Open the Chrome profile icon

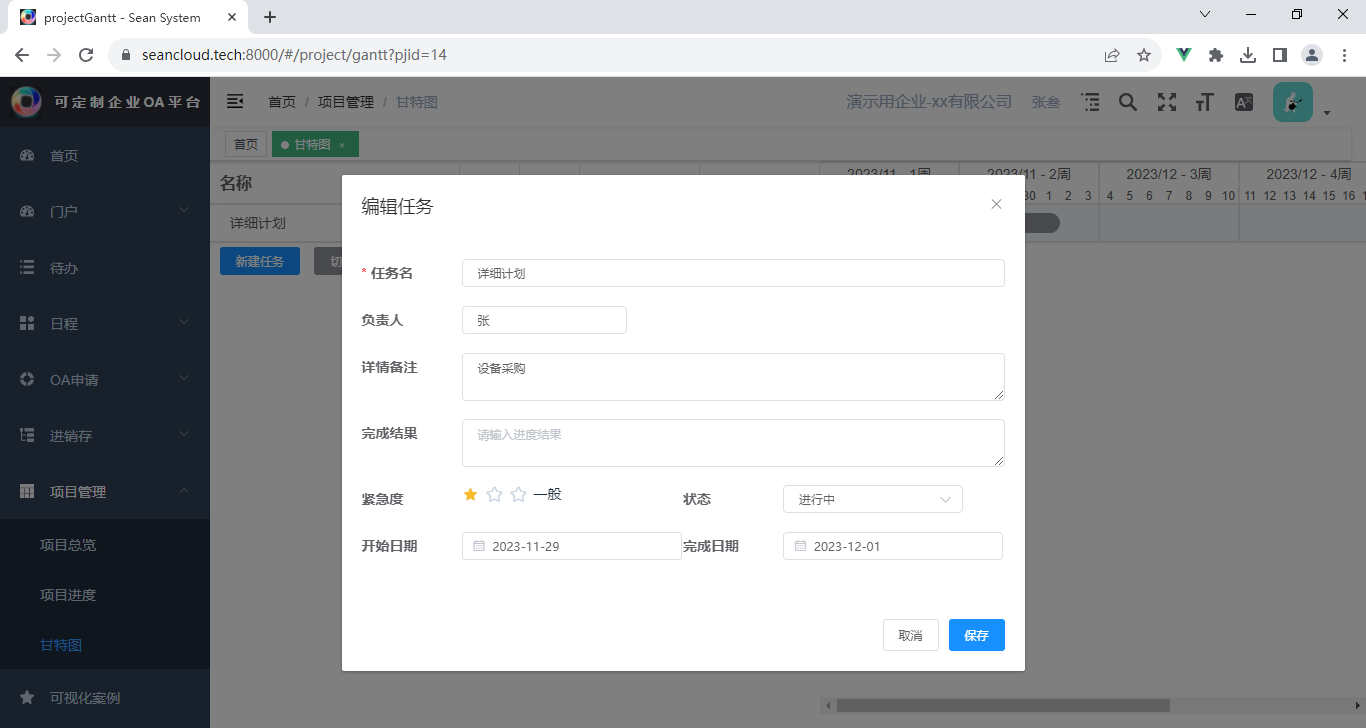pyautogui.click(x=1312, y=55)
